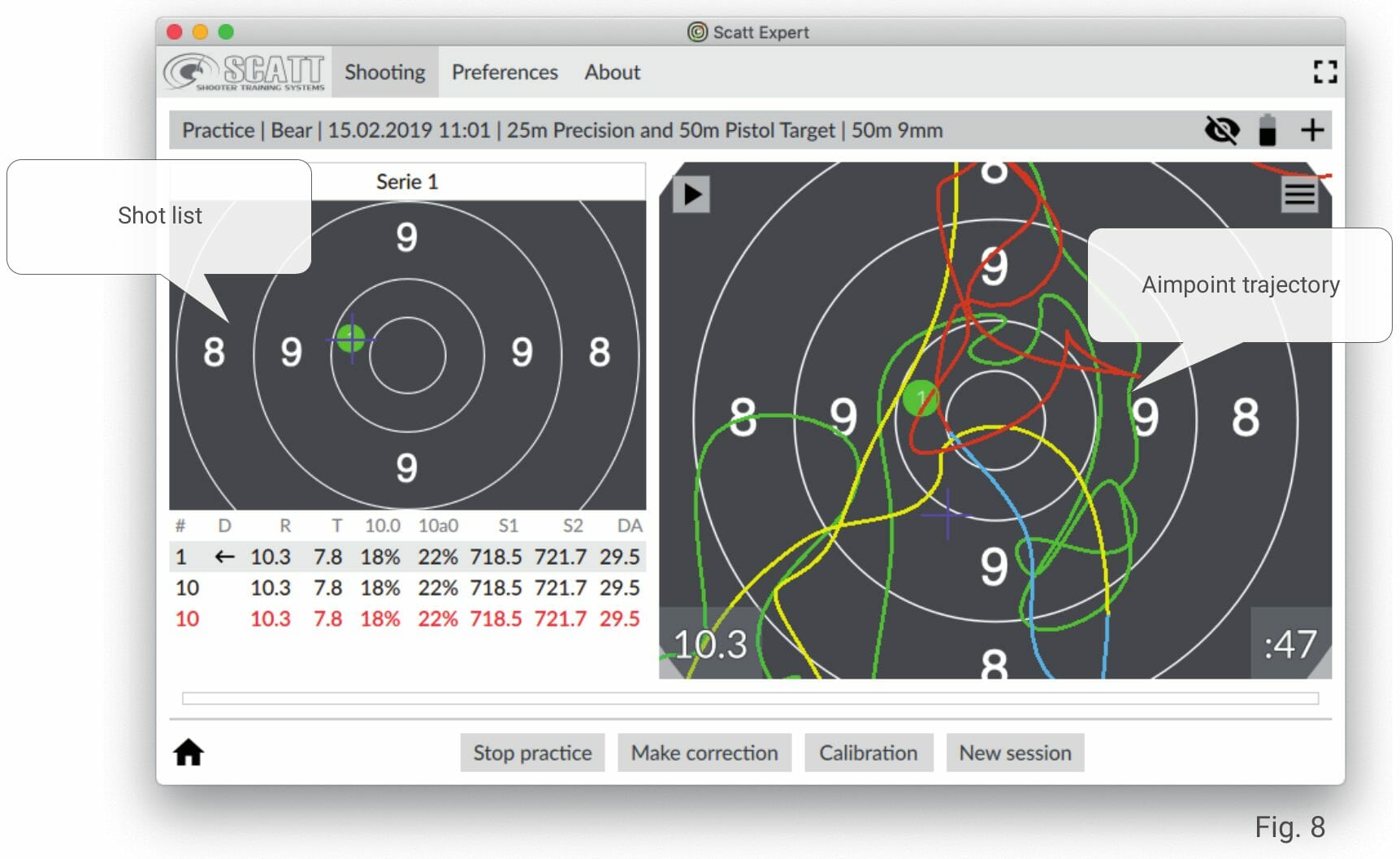Start a New session

1015,753
